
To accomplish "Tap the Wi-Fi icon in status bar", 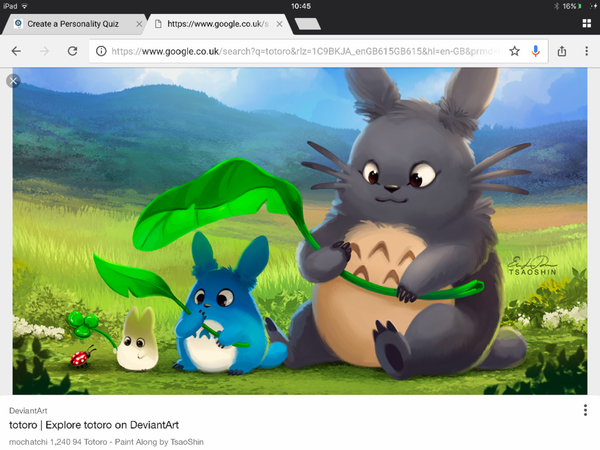I will coord(24,6).
